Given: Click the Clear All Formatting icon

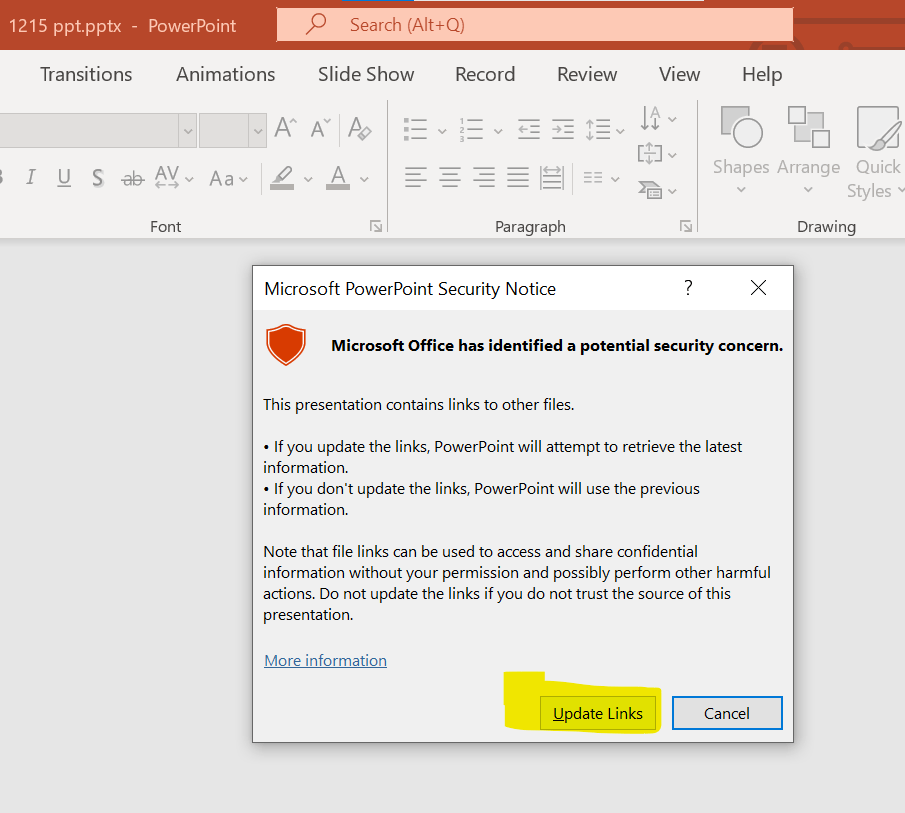Looking at the screenshot, I should (360, 128).
